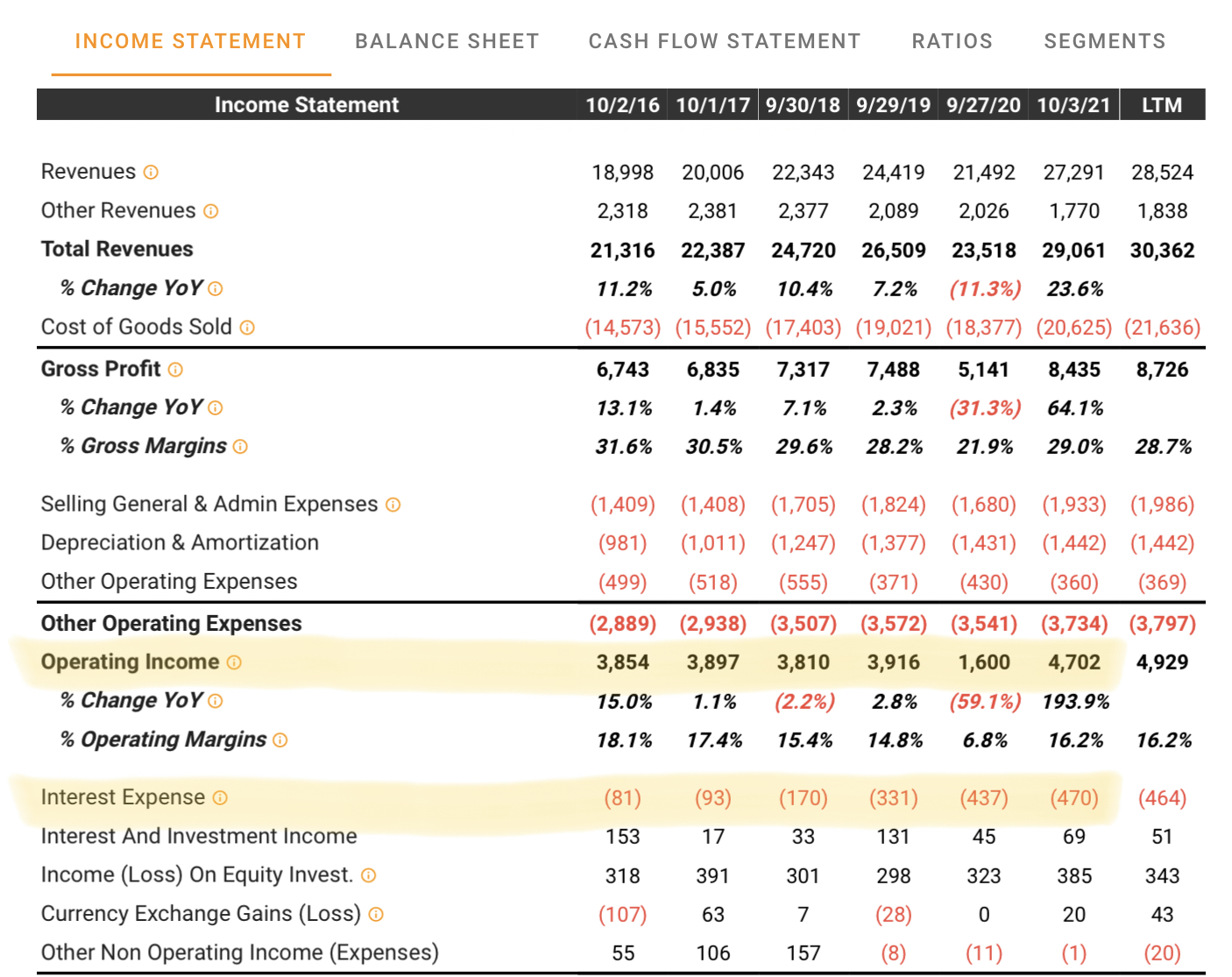Click the (11.3%) revenue change value
Image resolution: width=1232 pixels, height=977 pixels.
(x=985, y=289)
